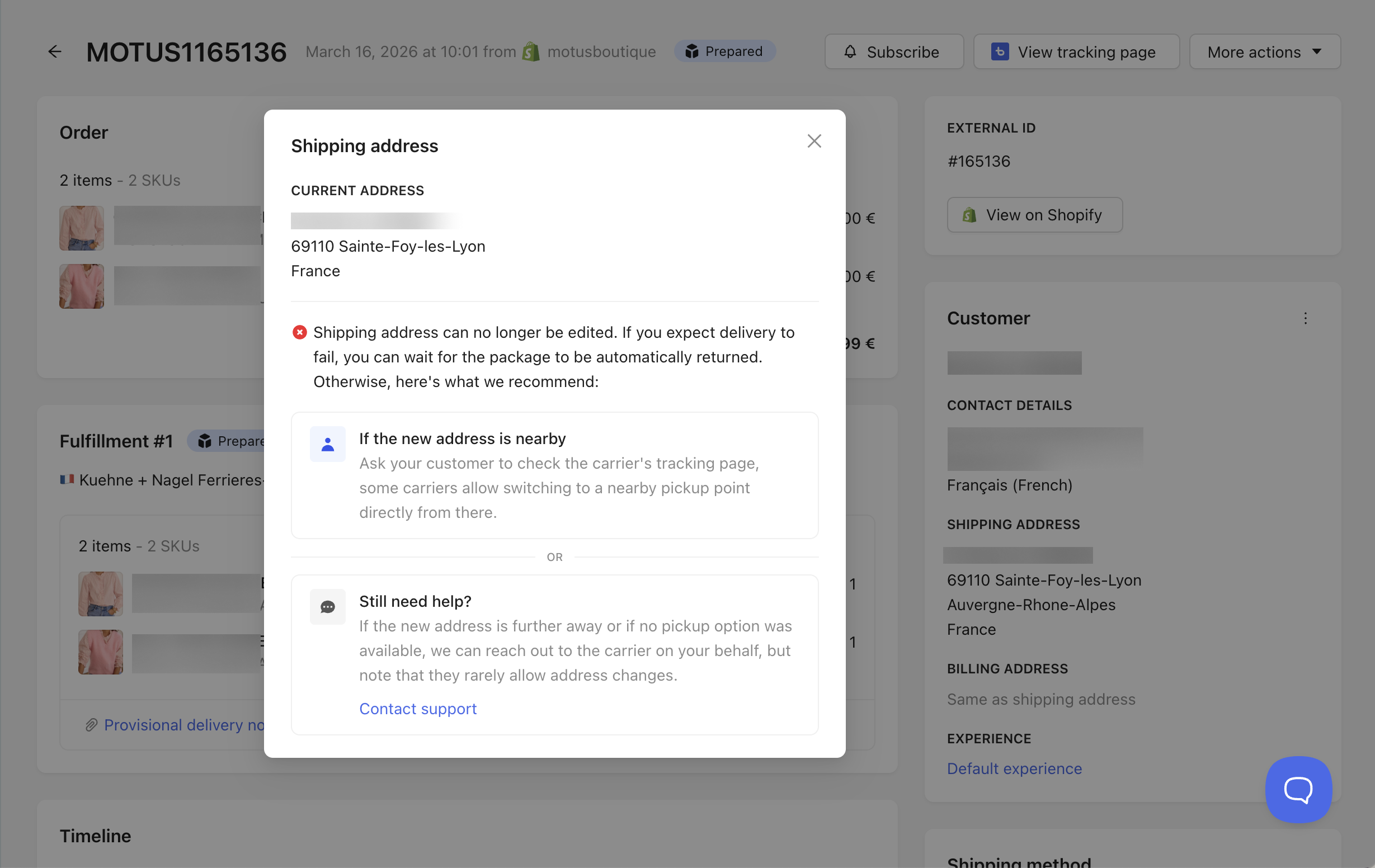Image resolution: width=1375 pixels, height=868 pixels.
Task: Click the nearby address person icon
Action: tap(327, 444)
